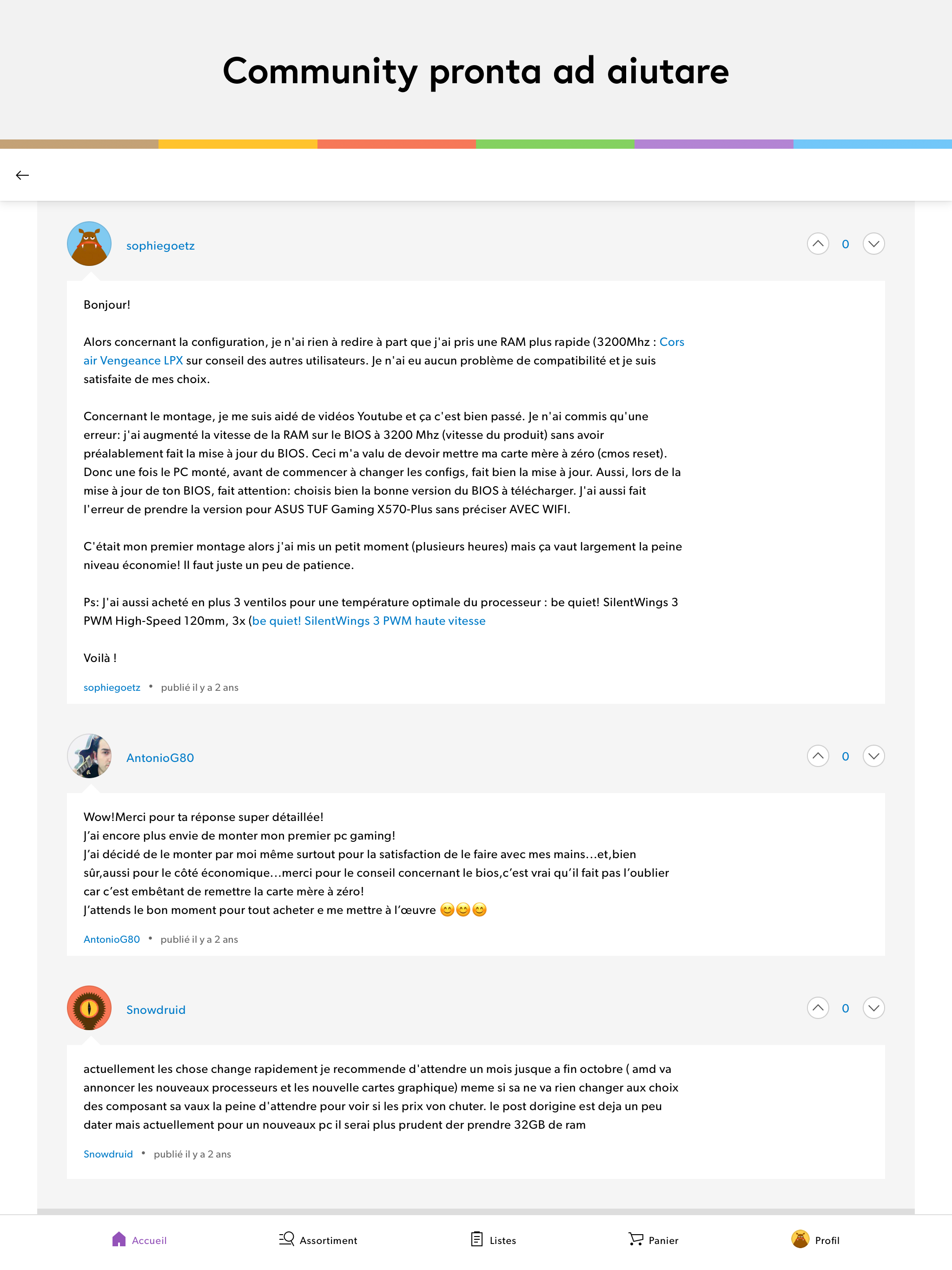Open sophiegoetz's monster avatar
This screenshot has height=1270, width=952.
pos(89,244)
